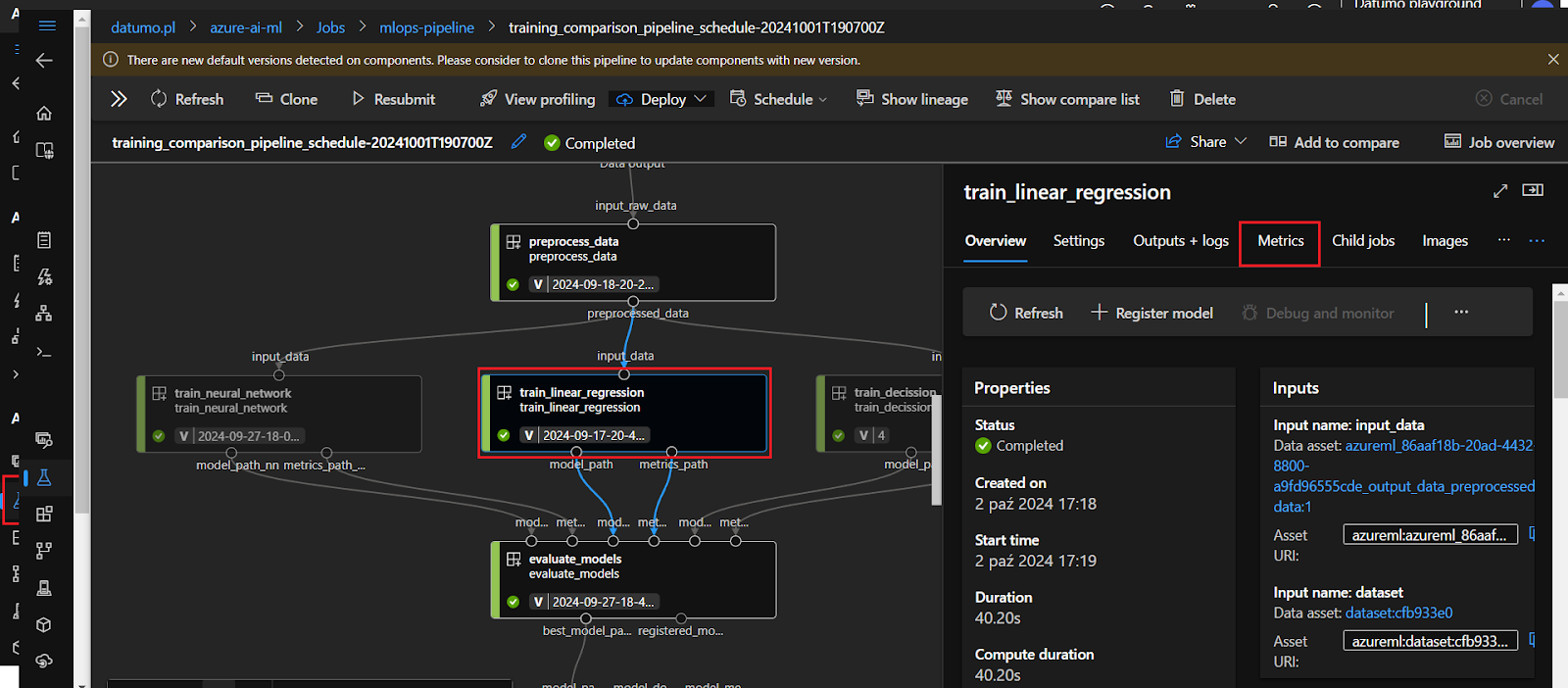
Task: Go to Home in the sidebar
Action: coord(44,113)
